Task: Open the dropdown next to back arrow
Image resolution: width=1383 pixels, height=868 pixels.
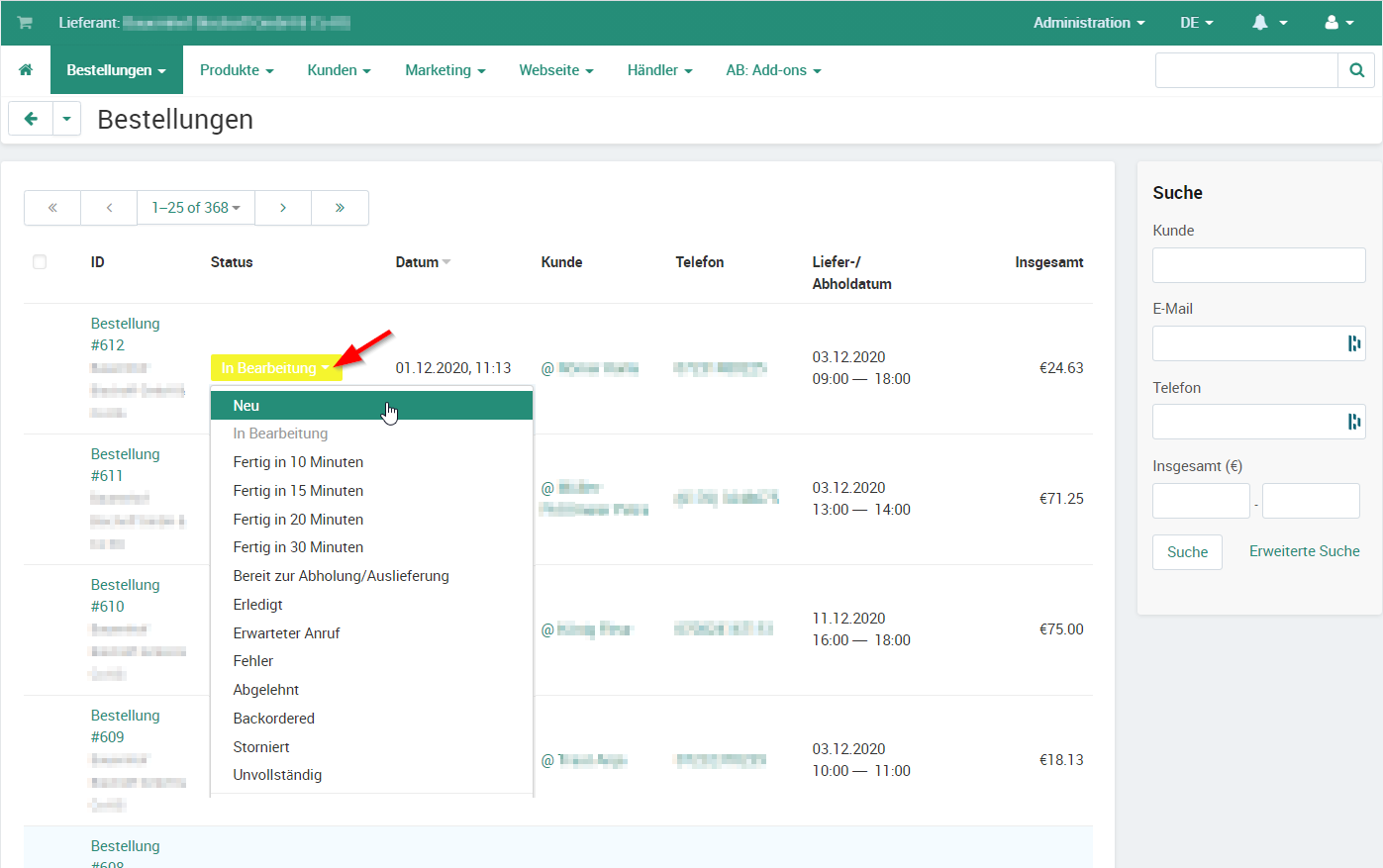Action: pos(66,119)
